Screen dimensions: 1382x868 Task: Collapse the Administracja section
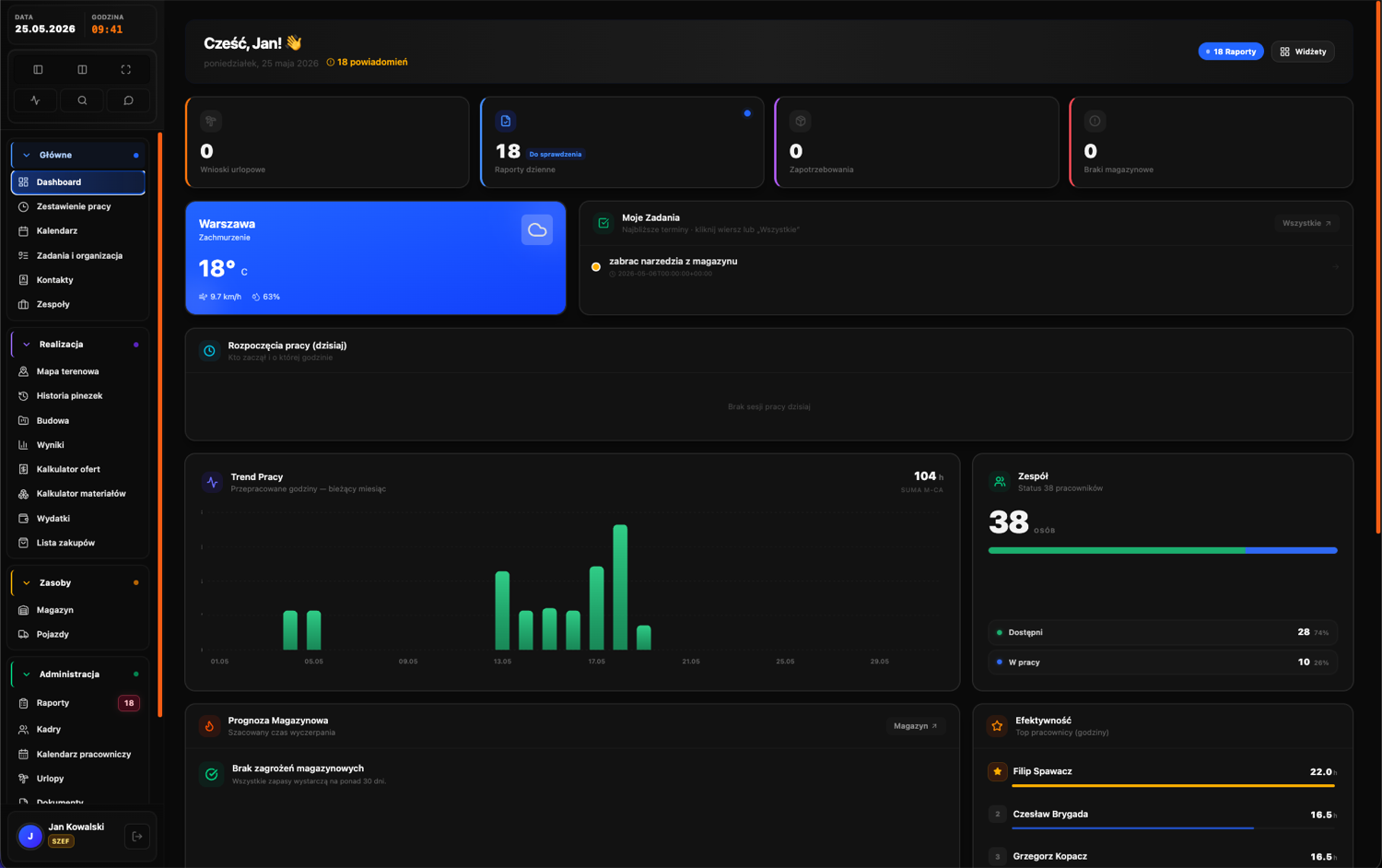[78, 674]
